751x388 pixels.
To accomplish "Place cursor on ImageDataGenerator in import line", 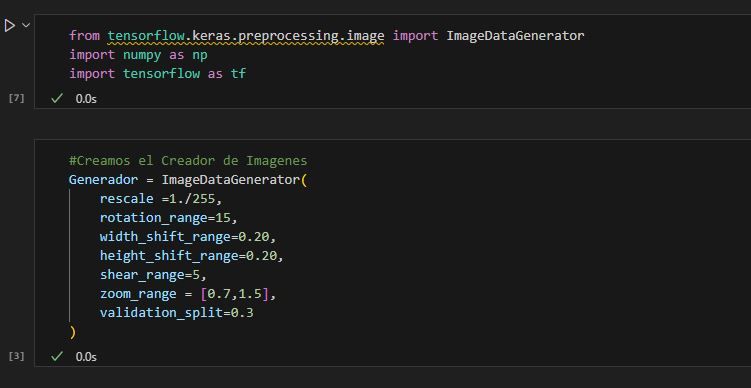I will (x=515, y=36).
